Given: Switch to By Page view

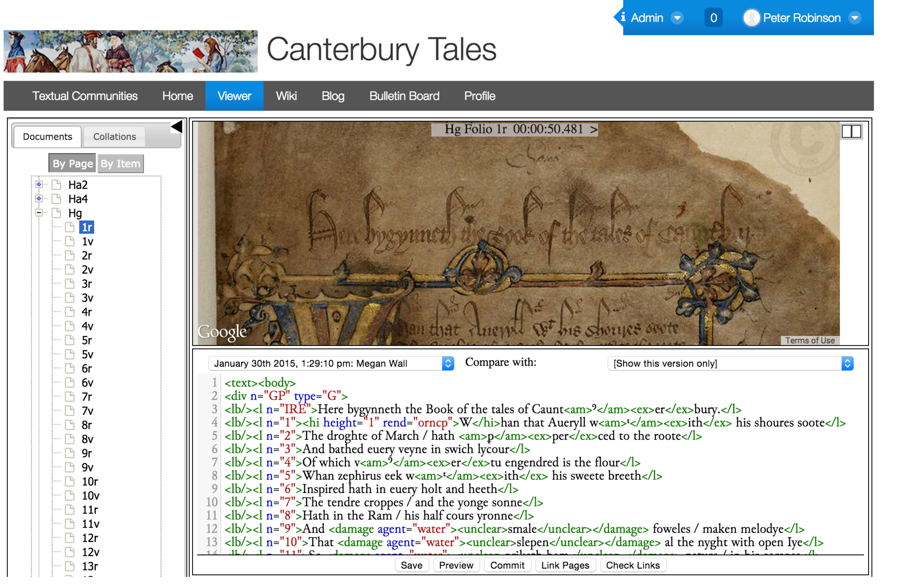Looking at the screenshot, I should pos(72,164).
